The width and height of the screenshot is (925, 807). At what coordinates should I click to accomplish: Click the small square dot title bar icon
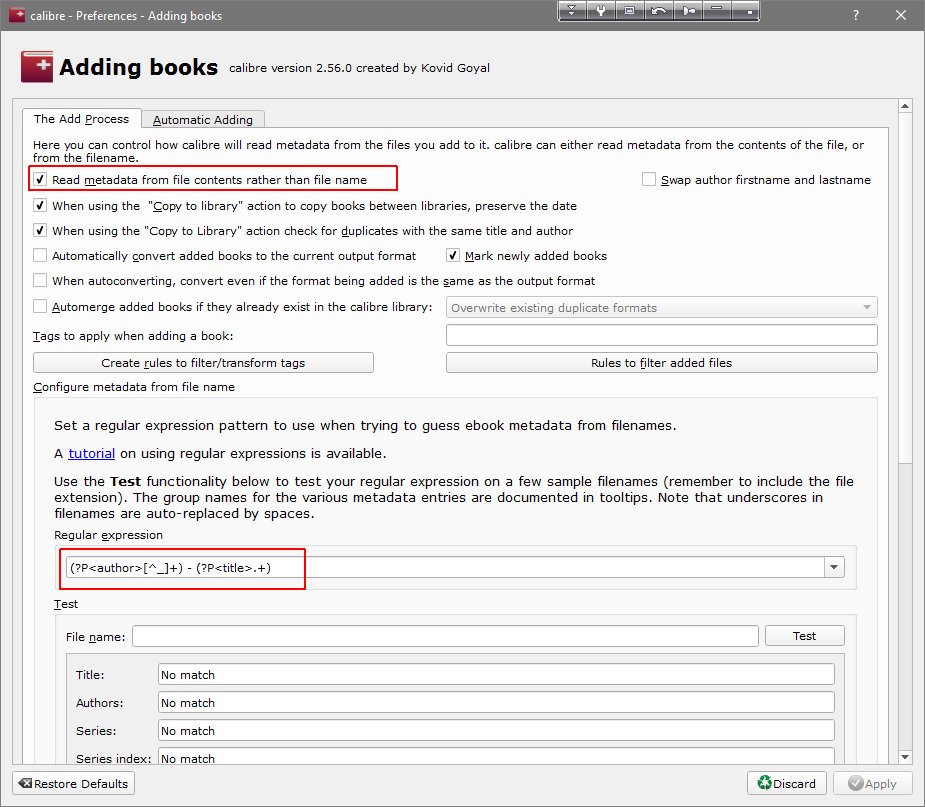tap(746, 11)
